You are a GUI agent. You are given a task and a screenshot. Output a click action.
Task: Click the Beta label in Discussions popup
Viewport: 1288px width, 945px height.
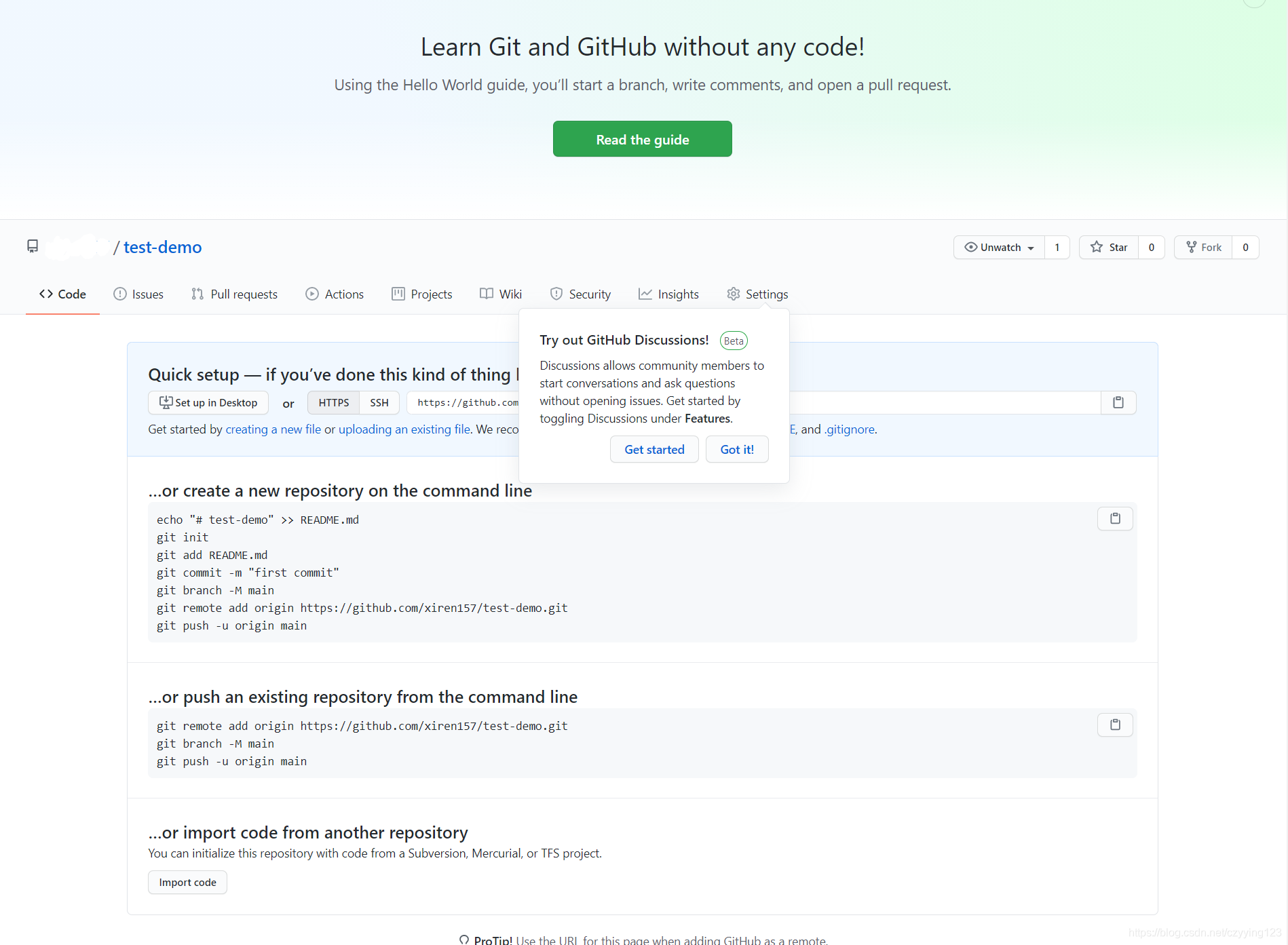734,341
